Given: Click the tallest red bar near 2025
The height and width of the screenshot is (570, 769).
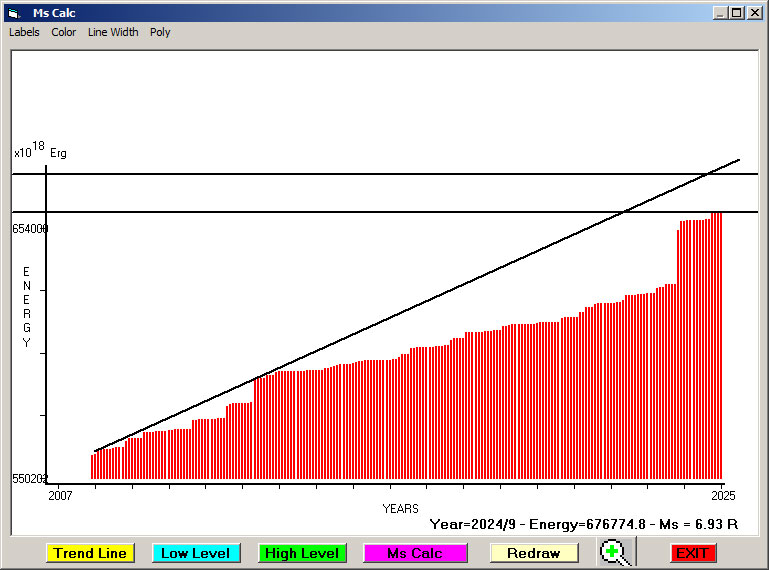Looking at the screenshot, I should coord(717,345).
